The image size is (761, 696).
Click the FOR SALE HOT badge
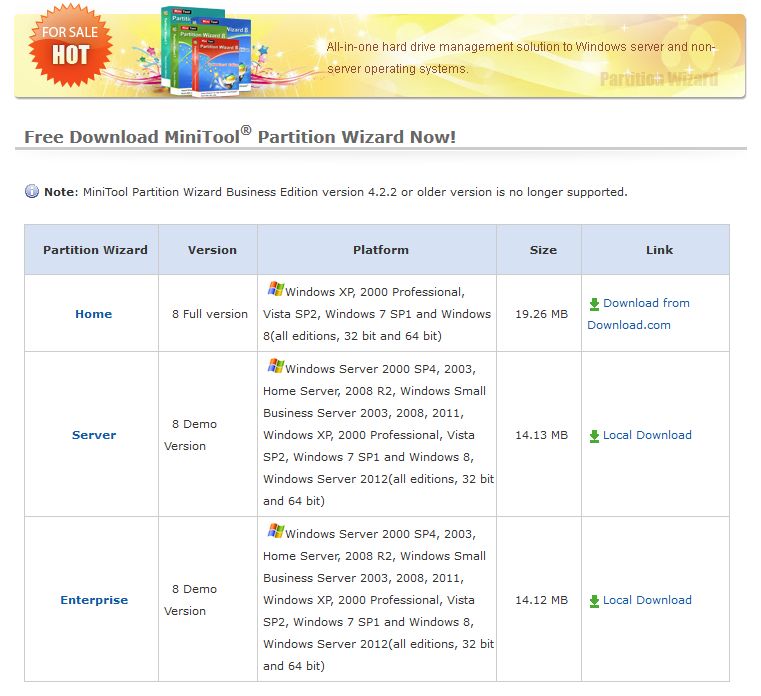(70, 45)
